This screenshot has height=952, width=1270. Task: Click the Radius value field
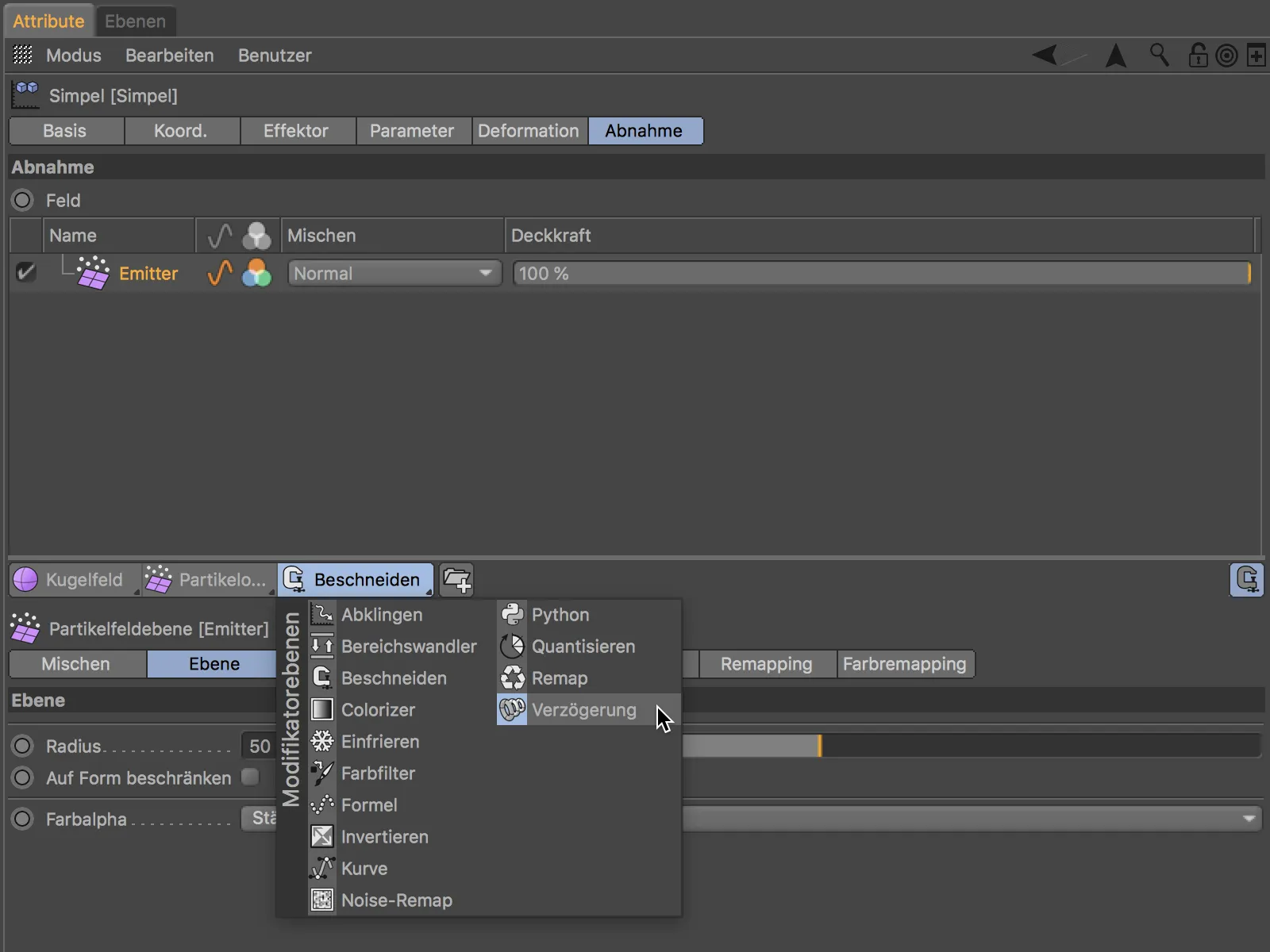coord(259,746)
